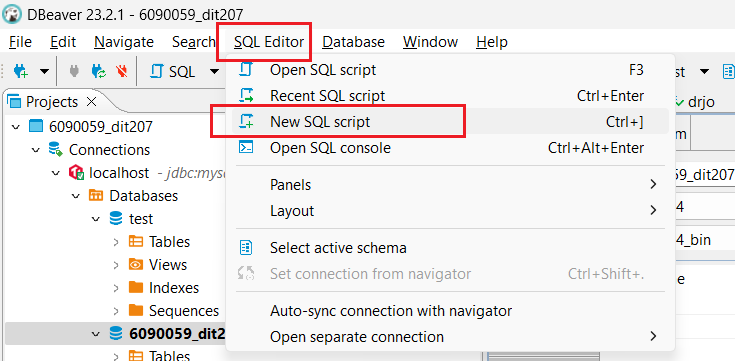The image size is (735, 361).
Task: Select the Databases tree item
Action: pos(143,196)
